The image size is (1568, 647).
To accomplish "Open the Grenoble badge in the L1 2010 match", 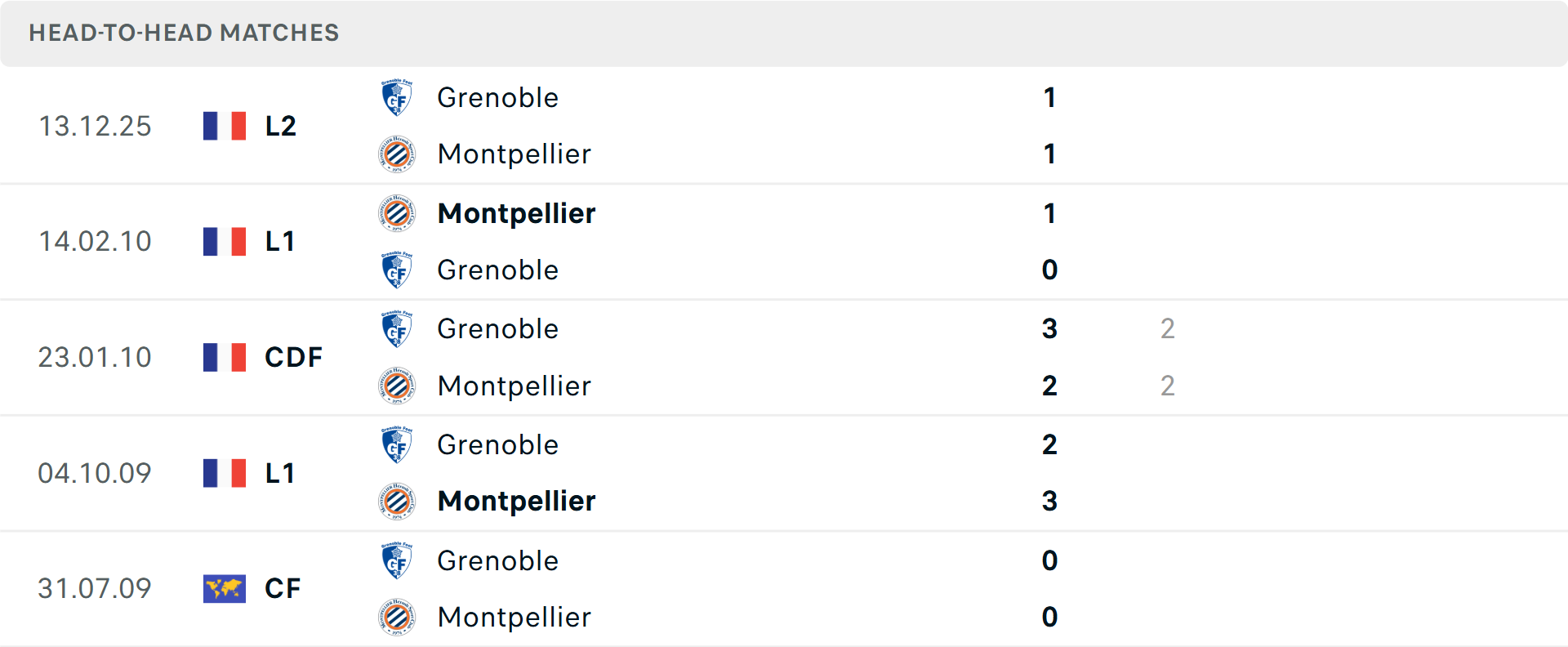I will pos(397,270).
